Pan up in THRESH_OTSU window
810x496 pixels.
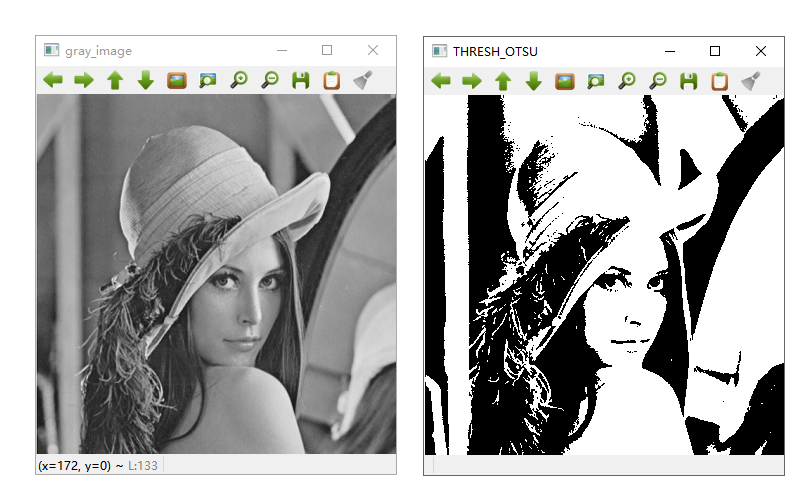point(503,81)
